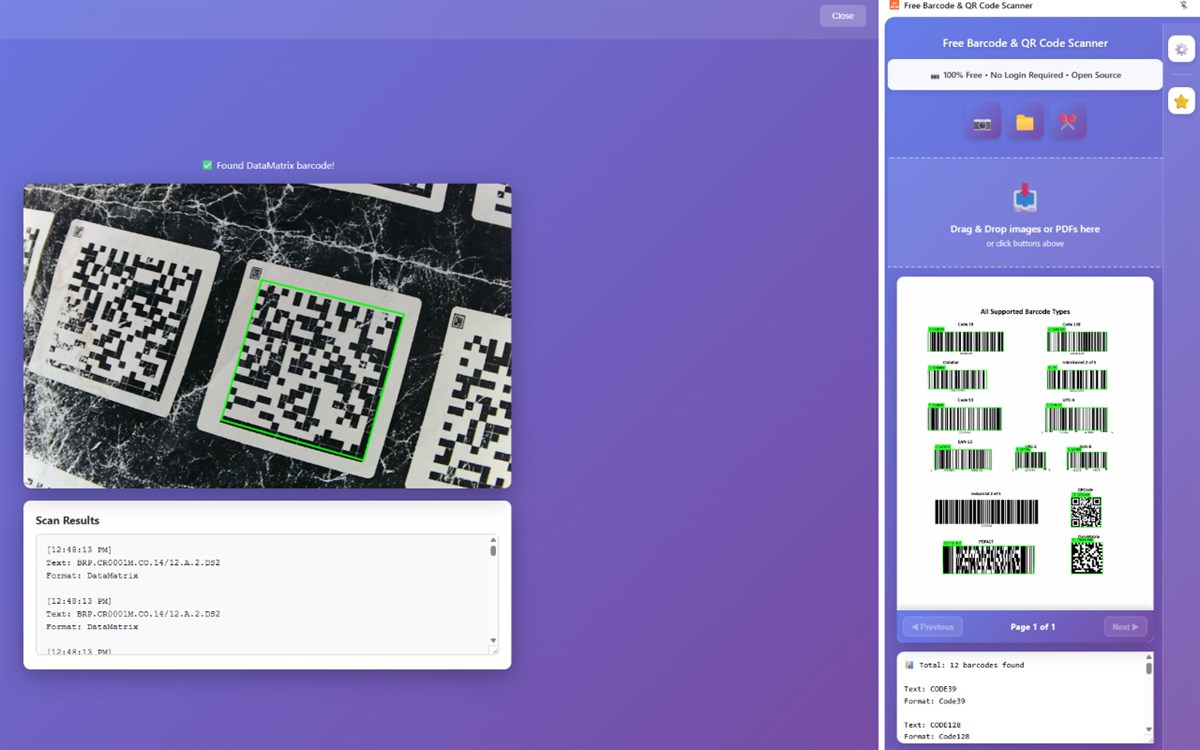Click 'Page 1 of 1' label
This screenshot has height=750, width=1200.
point(1033,627)
